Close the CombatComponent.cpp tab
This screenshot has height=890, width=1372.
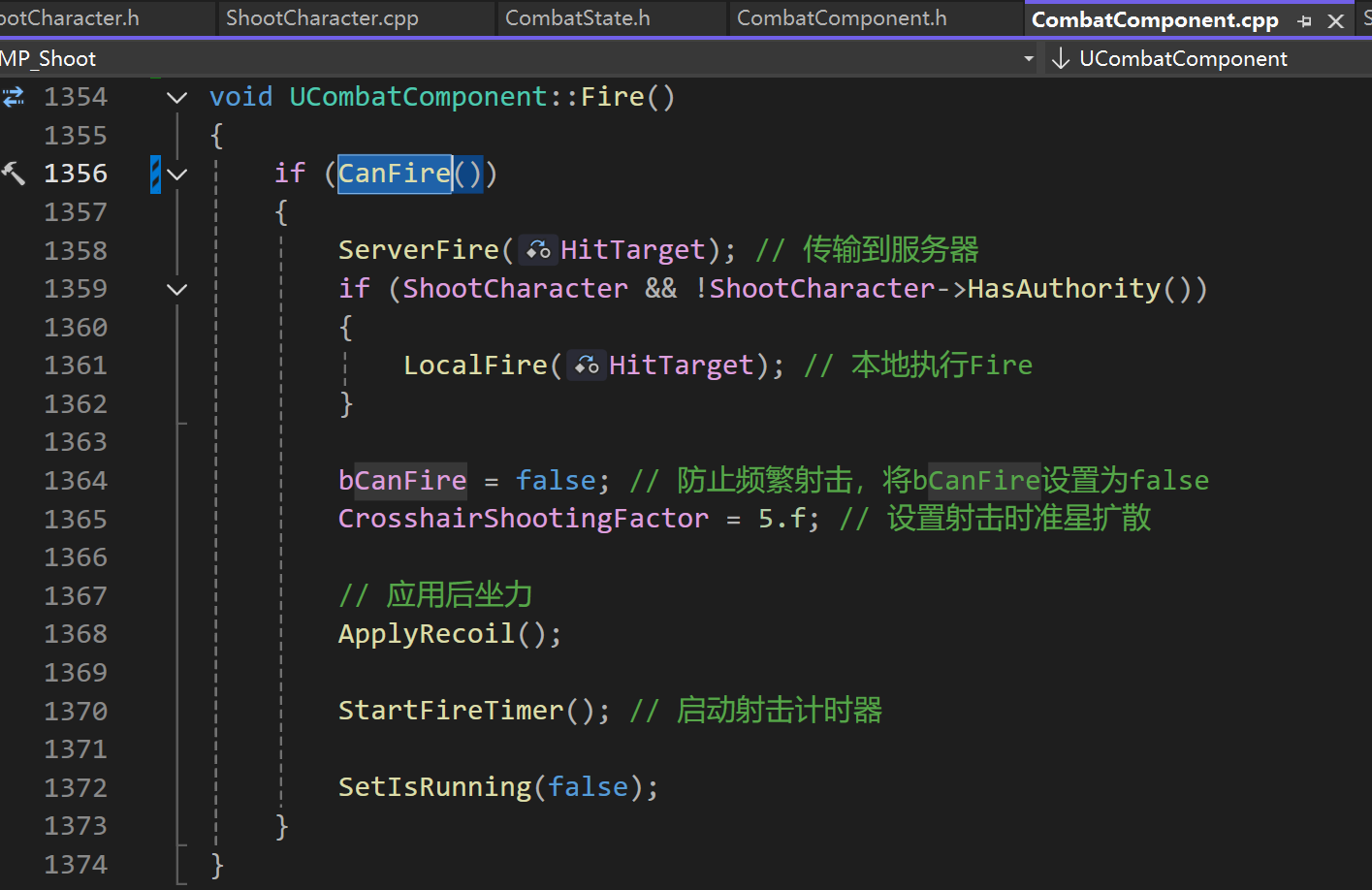[1336, 20]
